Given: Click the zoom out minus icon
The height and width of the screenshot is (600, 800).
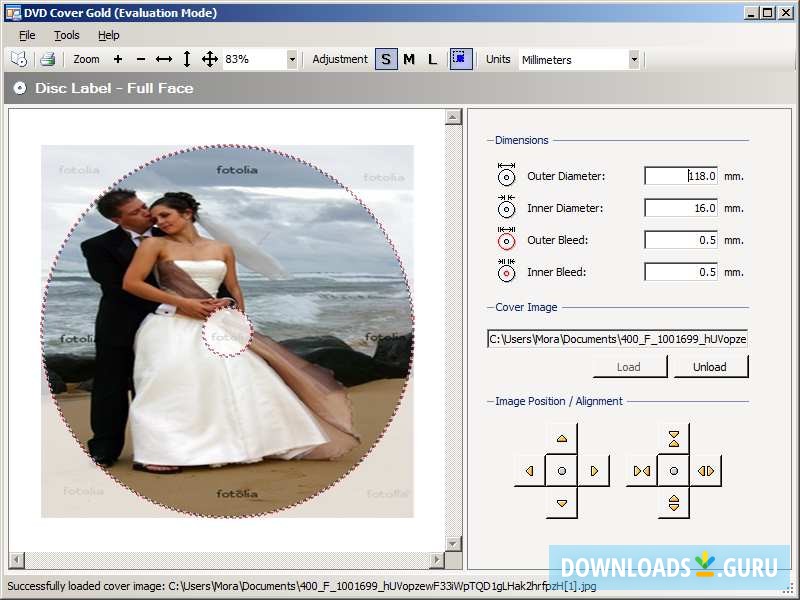Looking at the screenshot, I should point(140,60).
